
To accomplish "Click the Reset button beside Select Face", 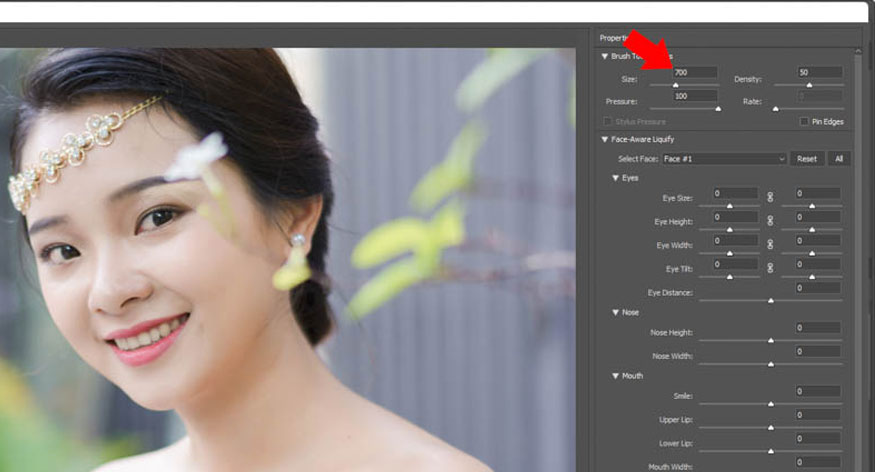I will (x=806, y=159).
